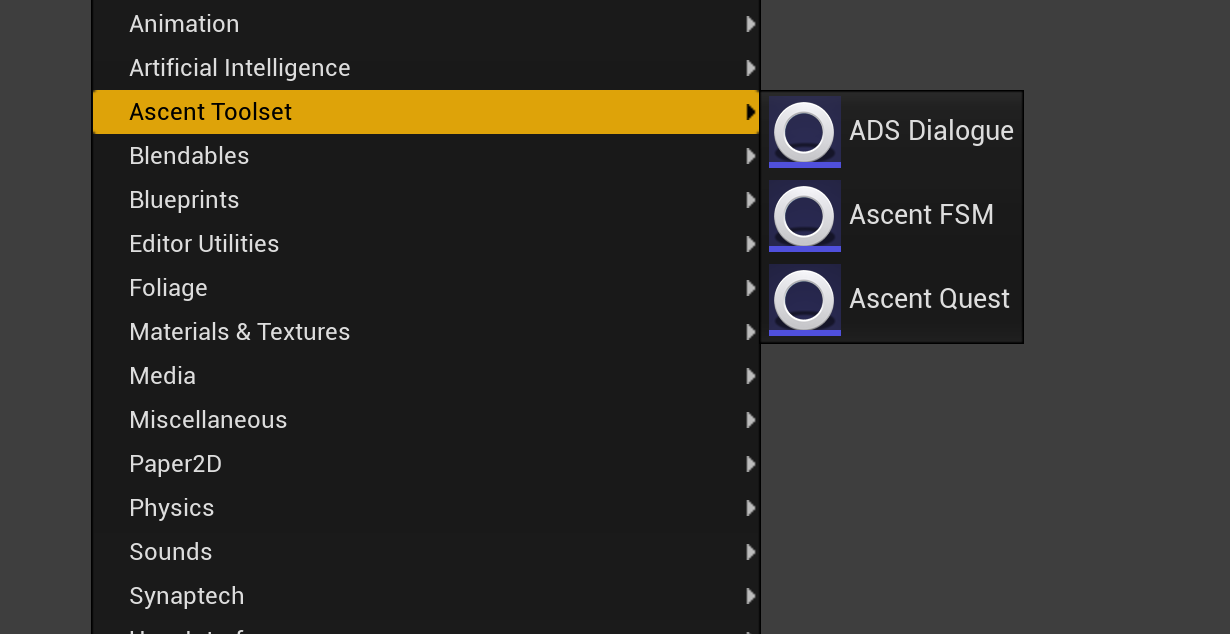1230x634 pixels.
Task: Expand the Media submenu arrow
Action: 750,376
